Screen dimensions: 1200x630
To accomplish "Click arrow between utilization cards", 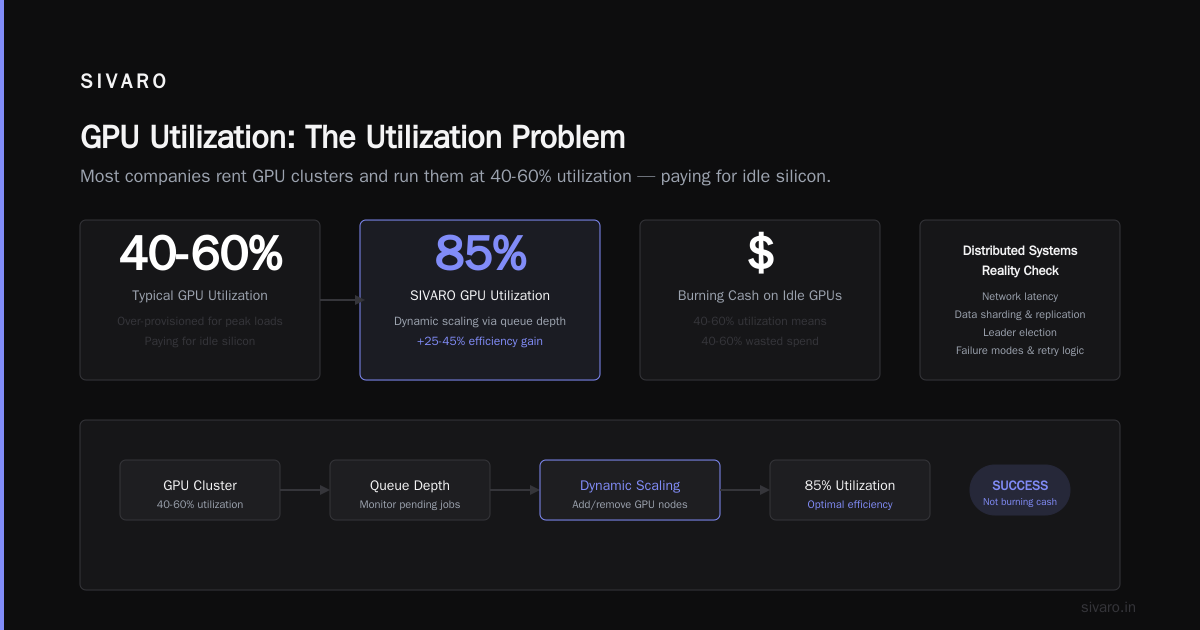I will click(342, 299).
